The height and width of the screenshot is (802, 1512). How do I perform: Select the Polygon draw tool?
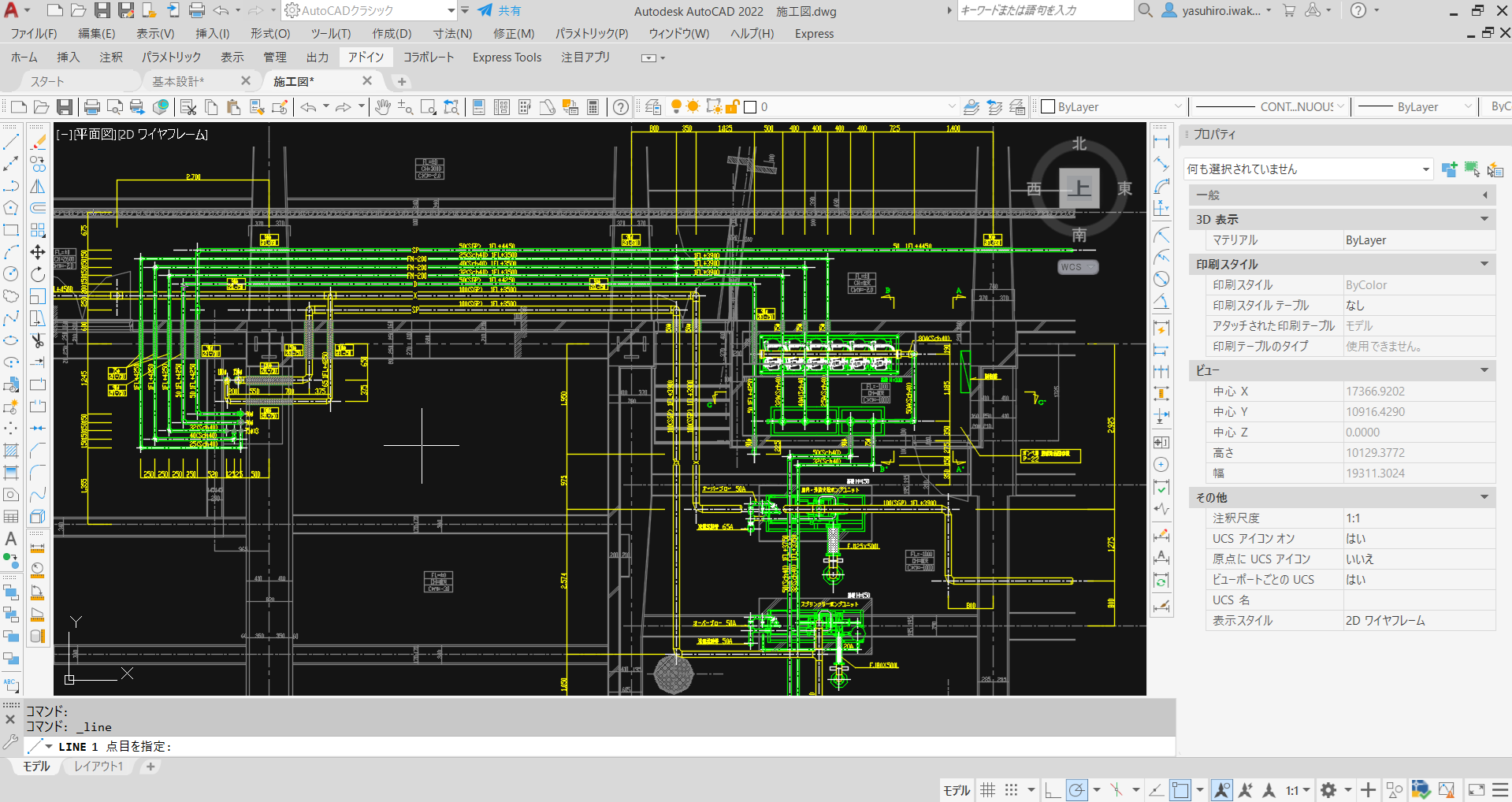pyautogui.click(x=11, y=208)
